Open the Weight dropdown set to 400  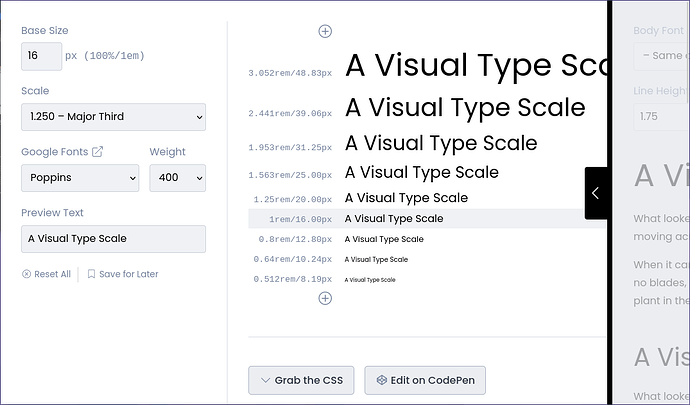(x=177, y=178)
